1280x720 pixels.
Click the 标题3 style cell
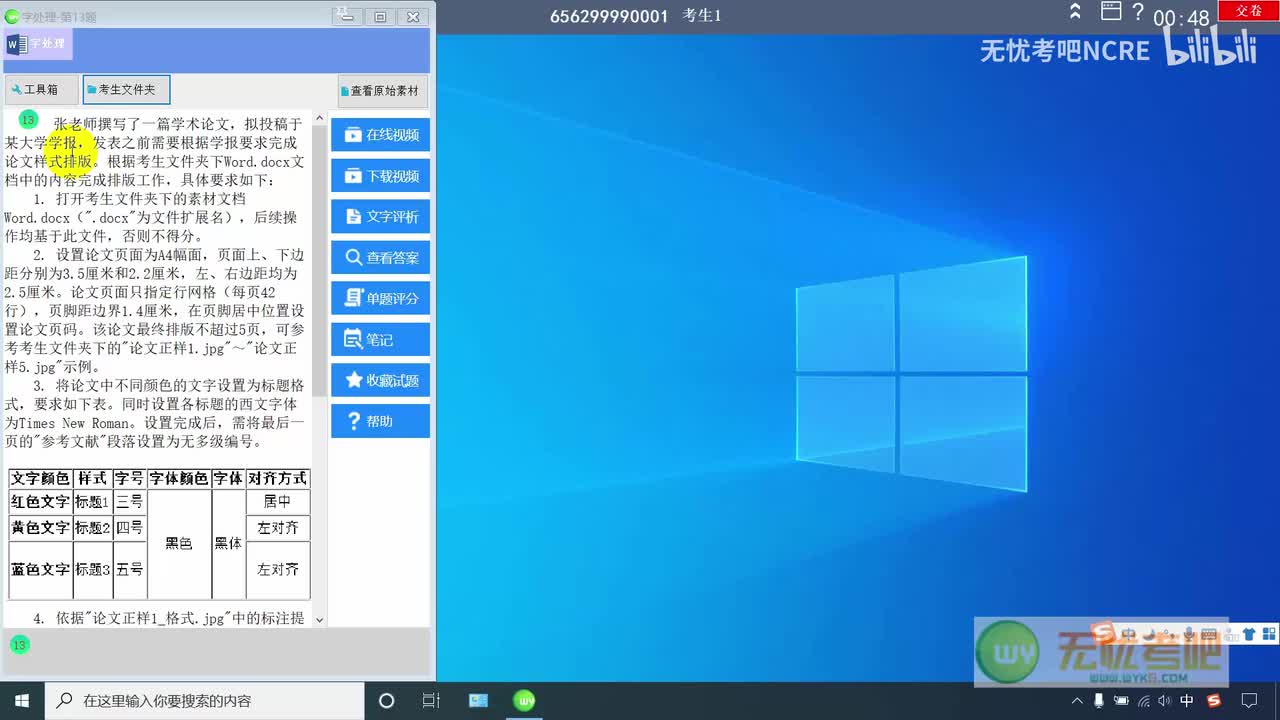point(92,570)
